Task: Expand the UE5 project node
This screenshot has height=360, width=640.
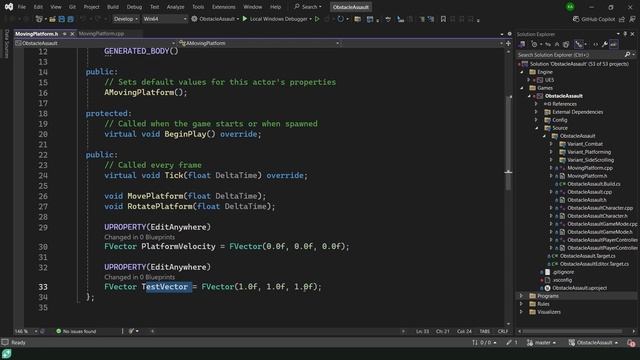Action: (529, 80)
